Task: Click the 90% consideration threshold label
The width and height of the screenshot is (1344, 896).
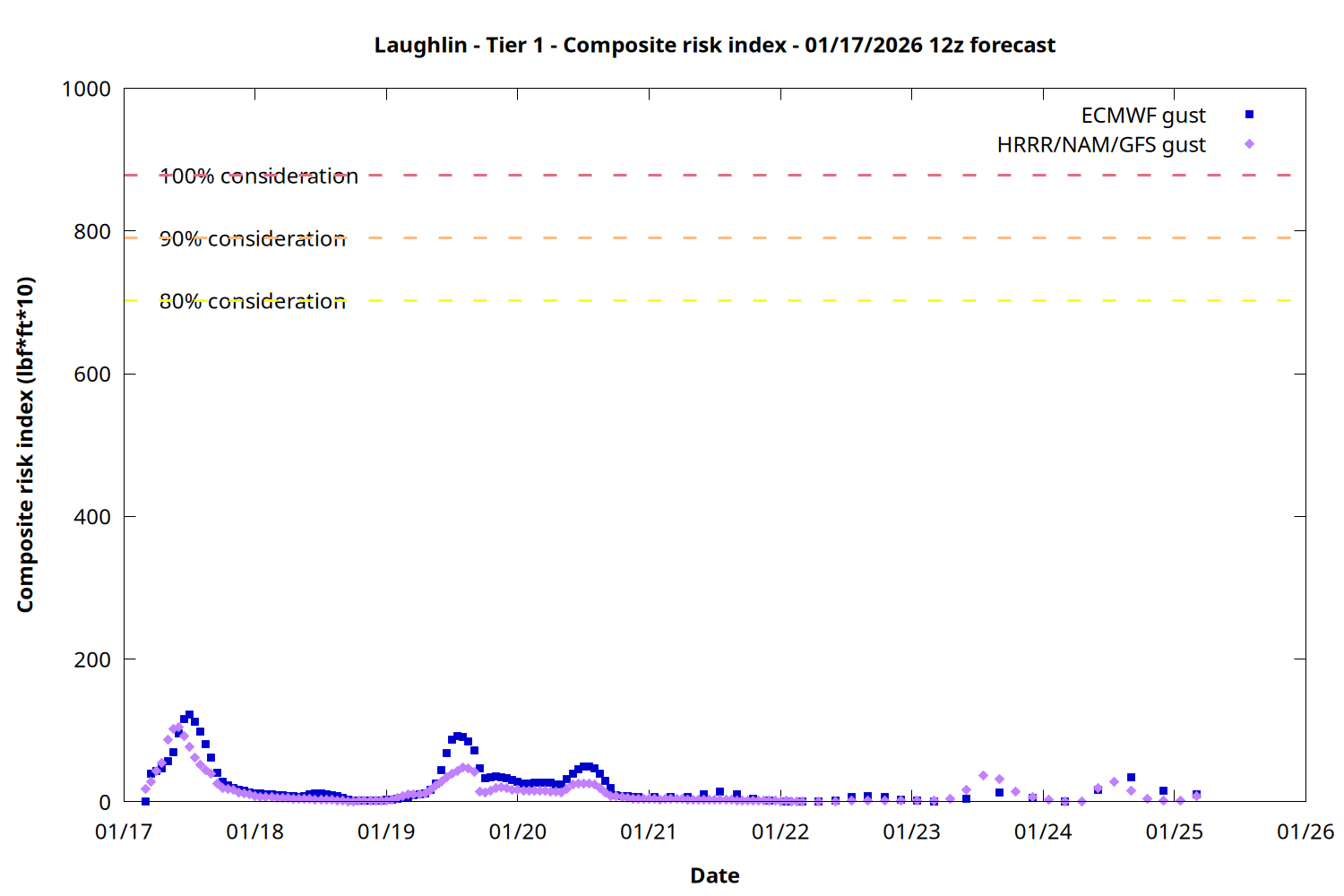Action: [x=253, y=239]
